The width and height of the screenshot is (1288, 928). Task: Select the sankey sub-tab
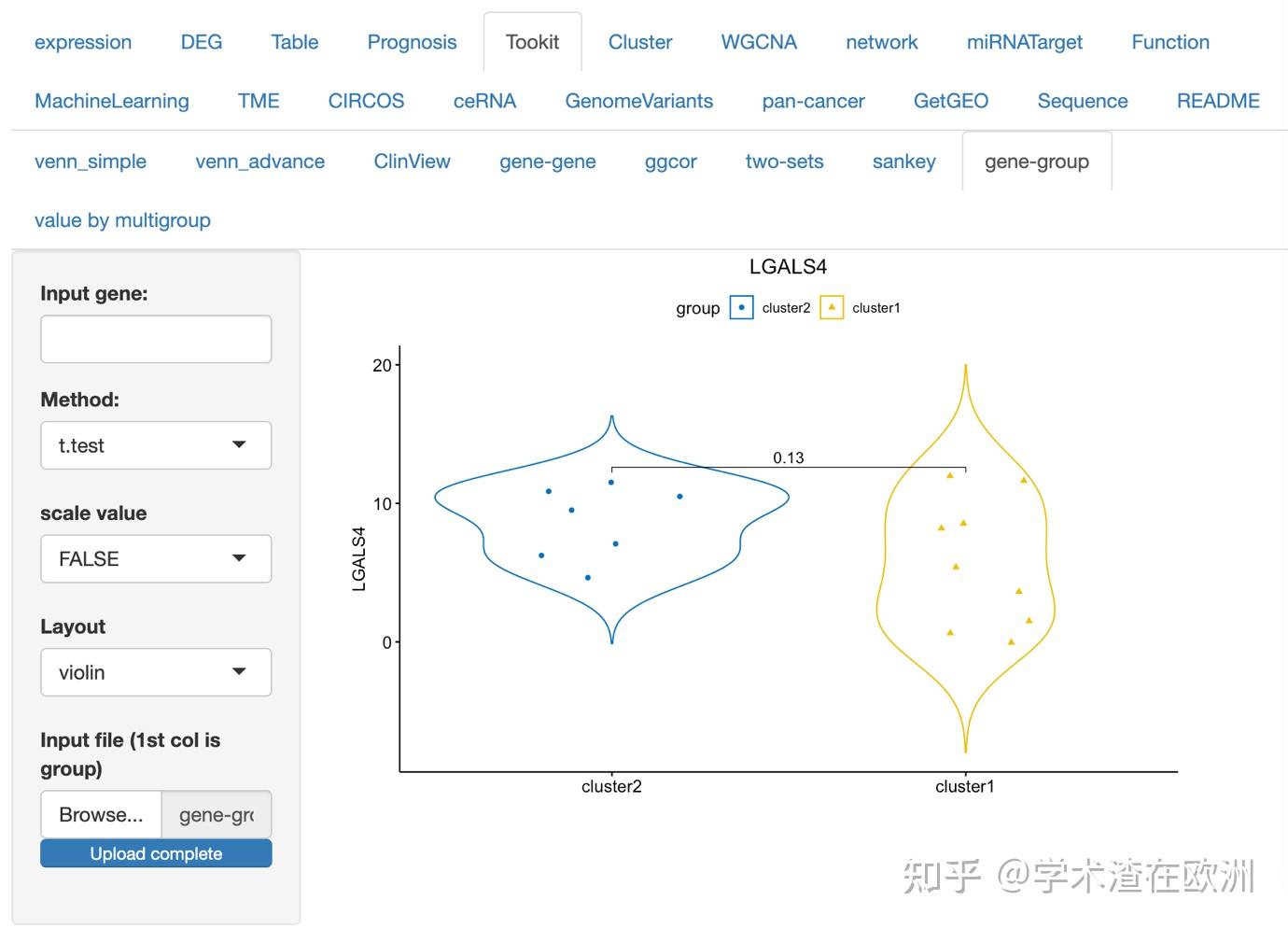click(903, 162)
